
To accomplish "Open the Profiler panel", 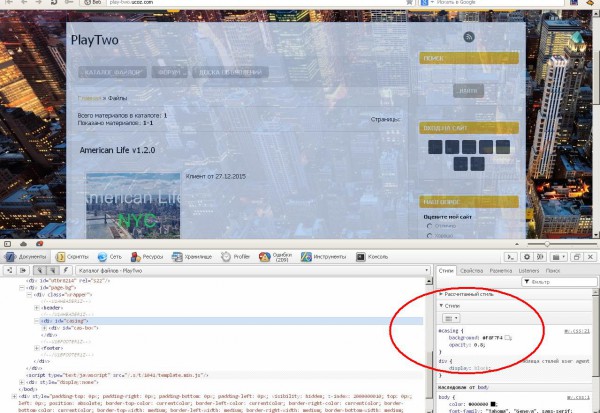I will (x=235, y=257).
